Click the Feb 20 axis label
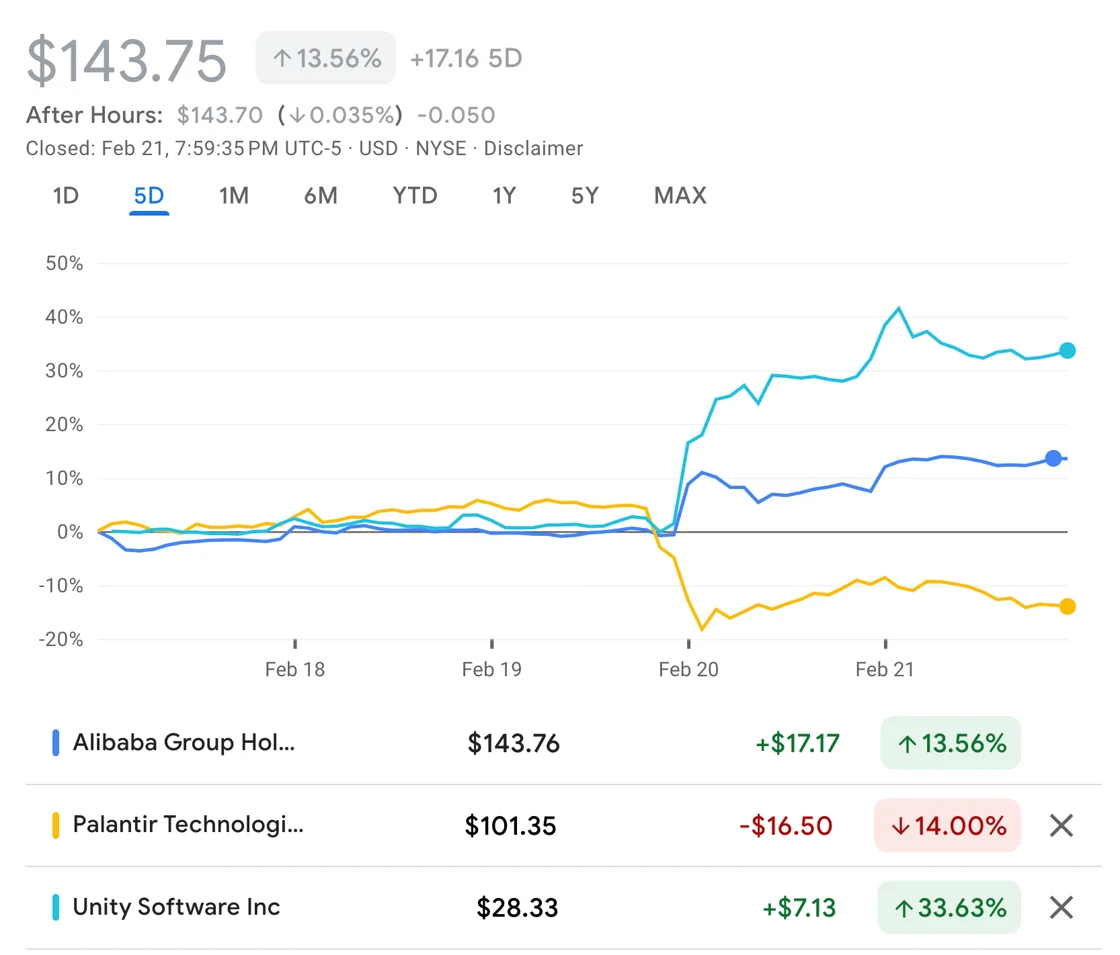1120x955 pixels. 689,669
